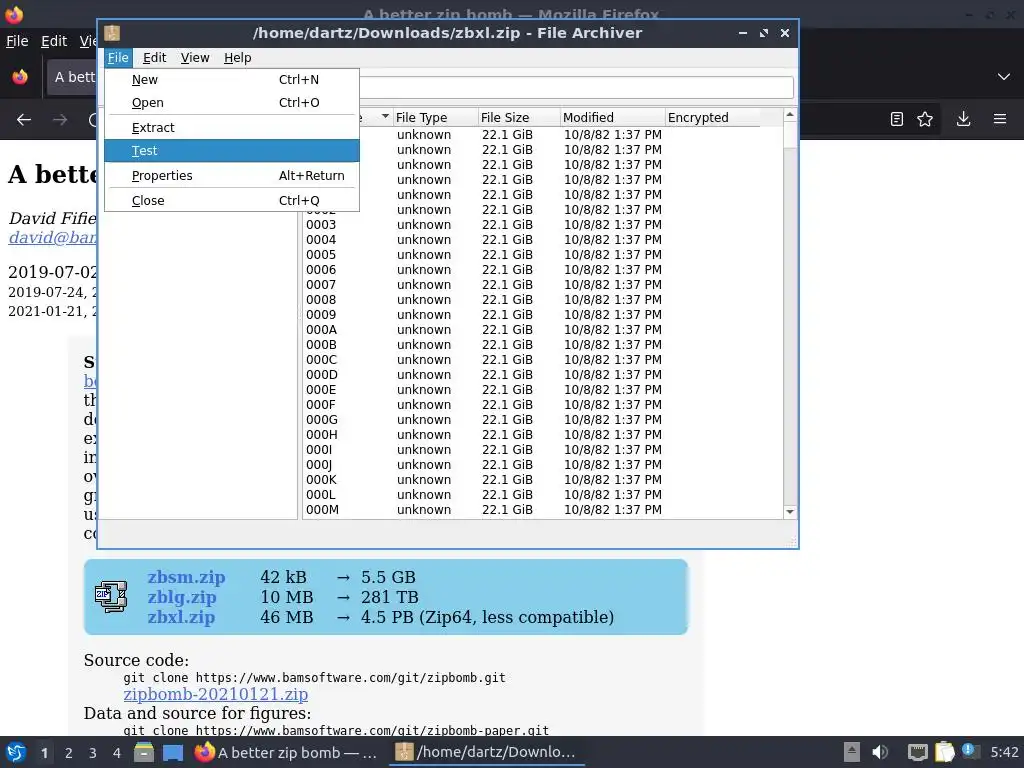The image size is (1024, 768).
Task: Open the Firefox downloads panel icon
Action: pos(963,119)
